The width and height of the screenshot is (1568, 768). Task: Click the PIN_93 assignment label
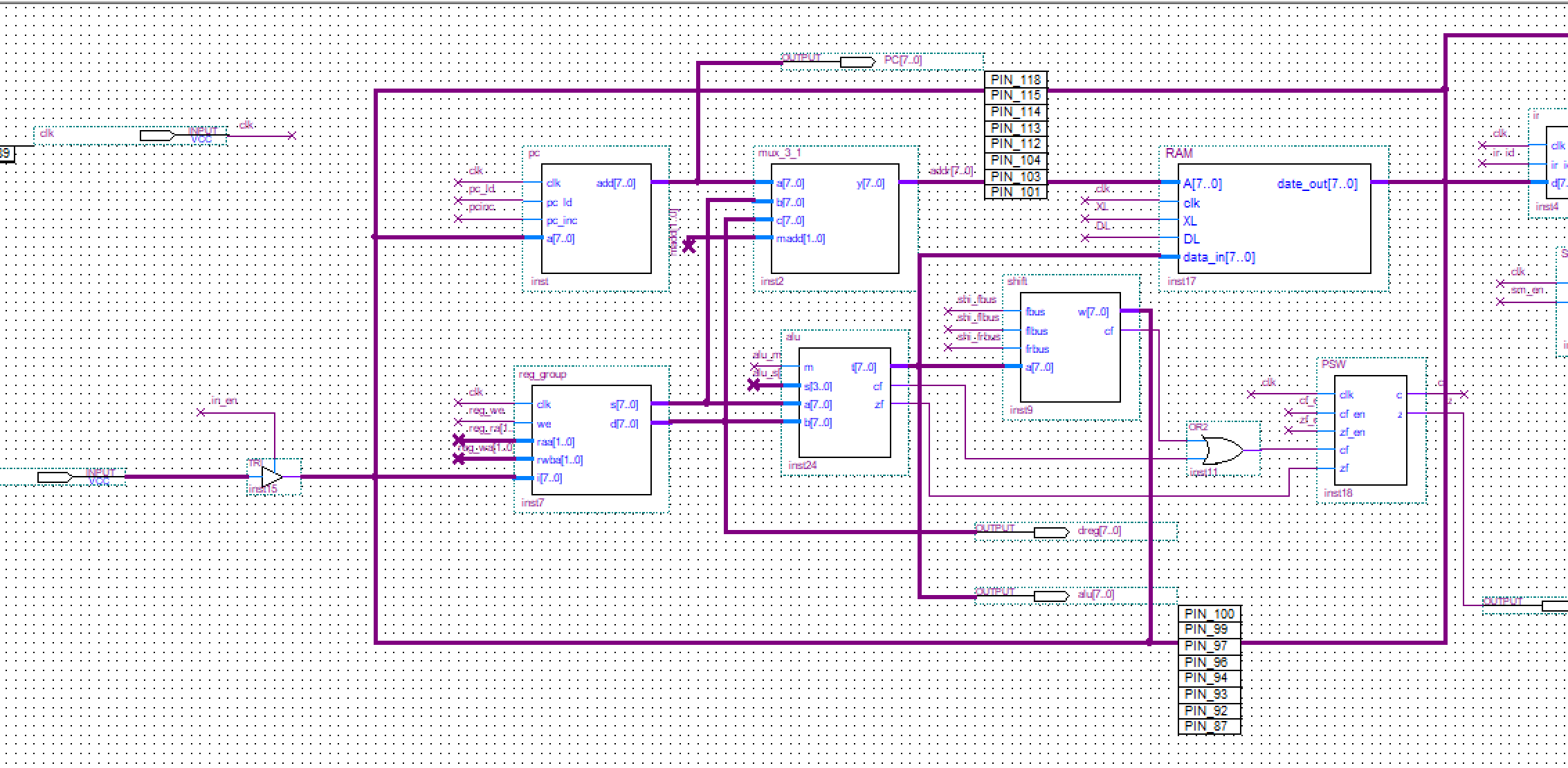1209,694
